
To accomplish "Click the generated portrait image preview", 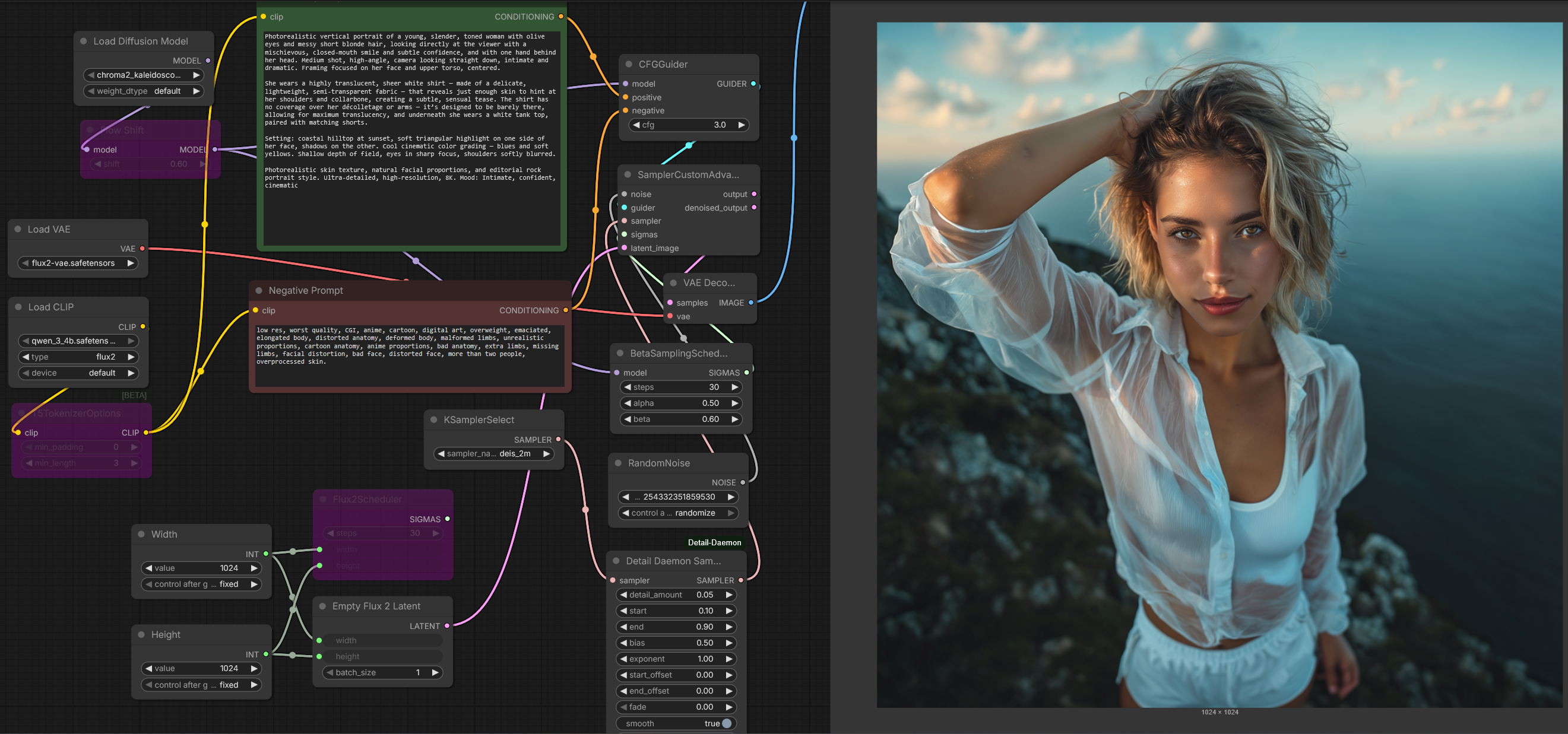I will tap(1219, 365).
